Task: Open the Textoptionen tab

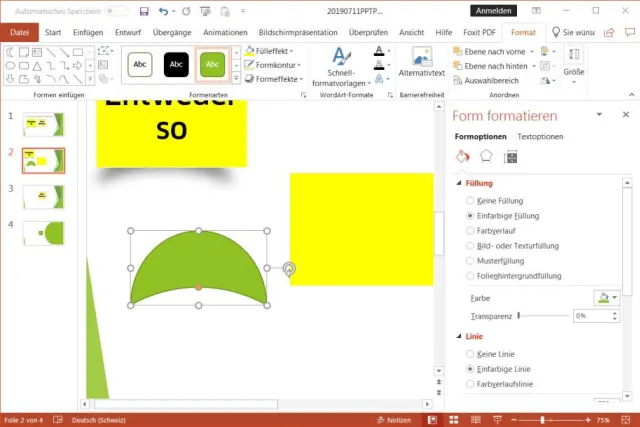Action: tap(540, 136)
